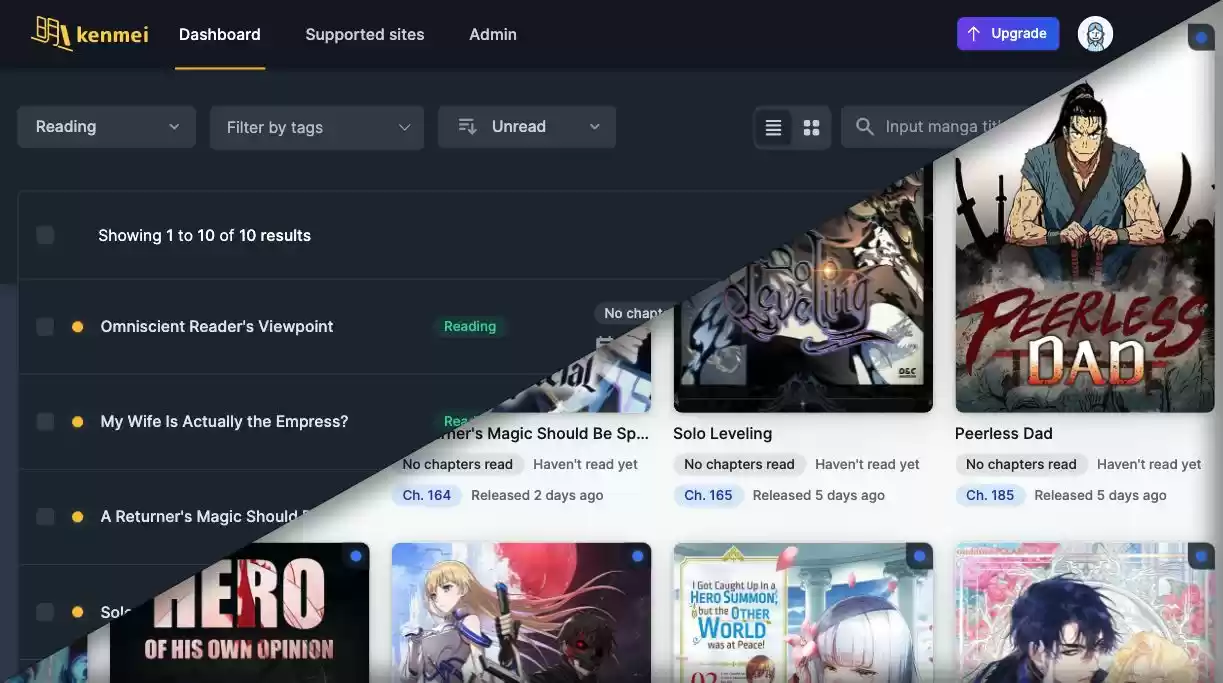This screenshot has height=683, width=1223.
Task: Click No chapters read under Peerless Dad
Action: point(1021,464)
